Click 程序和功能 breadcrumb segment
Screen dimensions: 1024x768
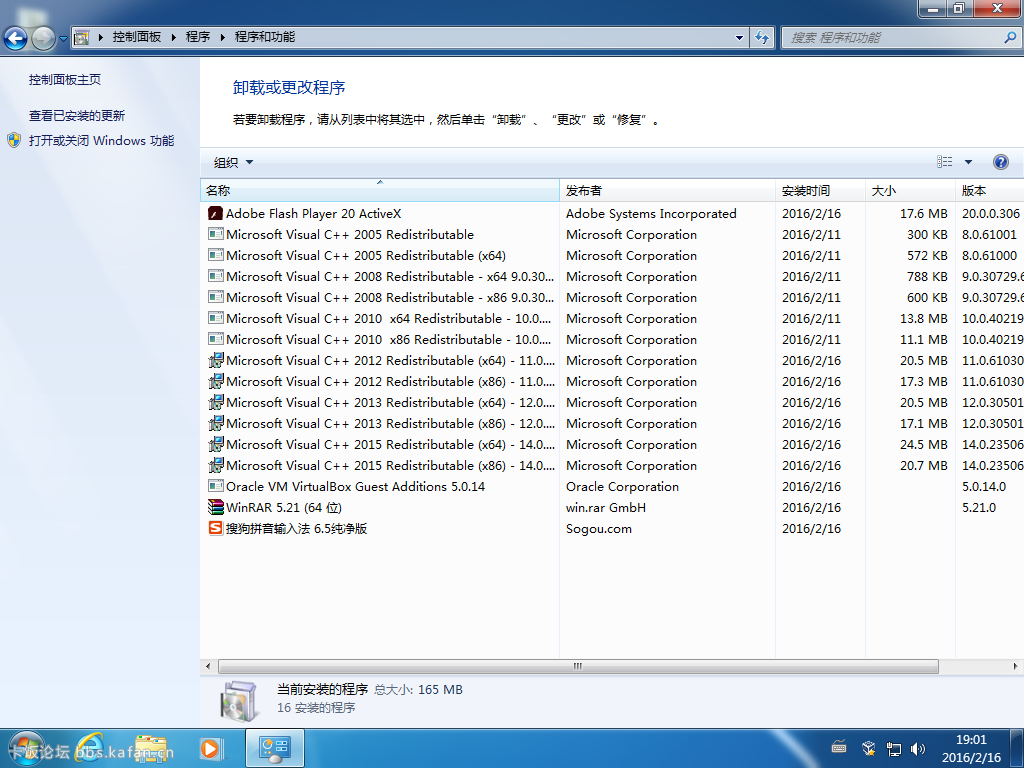point(264,37)
